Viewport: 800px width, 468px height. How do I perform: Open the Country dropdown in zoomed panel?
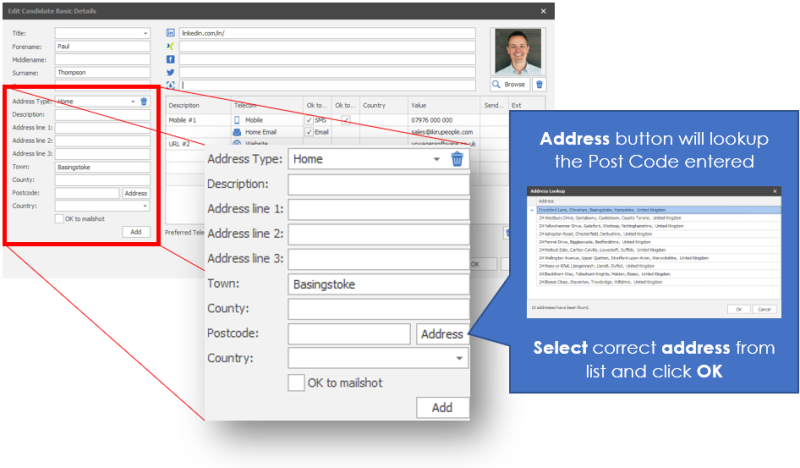point(459,358)
